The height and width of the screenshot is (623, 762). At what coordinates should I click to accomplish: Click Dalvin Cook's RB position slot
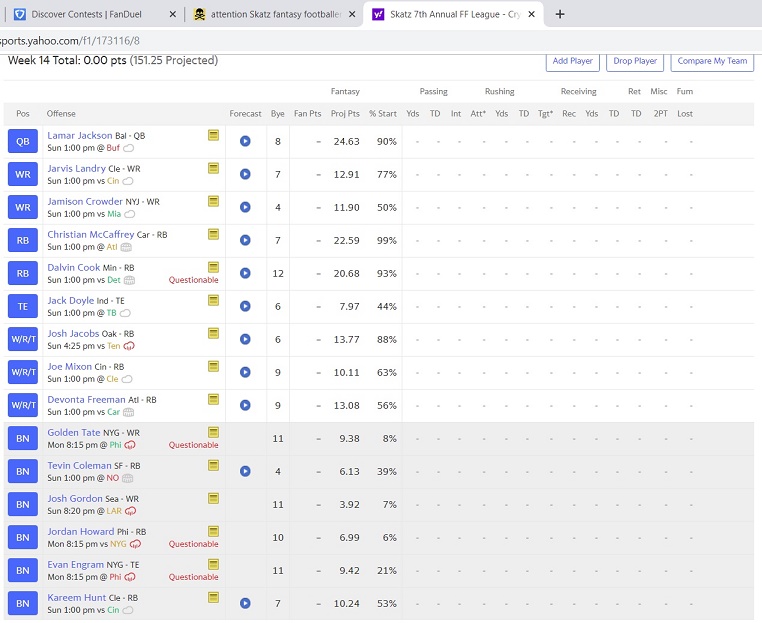pyautogui.click(x=23, y=274)
